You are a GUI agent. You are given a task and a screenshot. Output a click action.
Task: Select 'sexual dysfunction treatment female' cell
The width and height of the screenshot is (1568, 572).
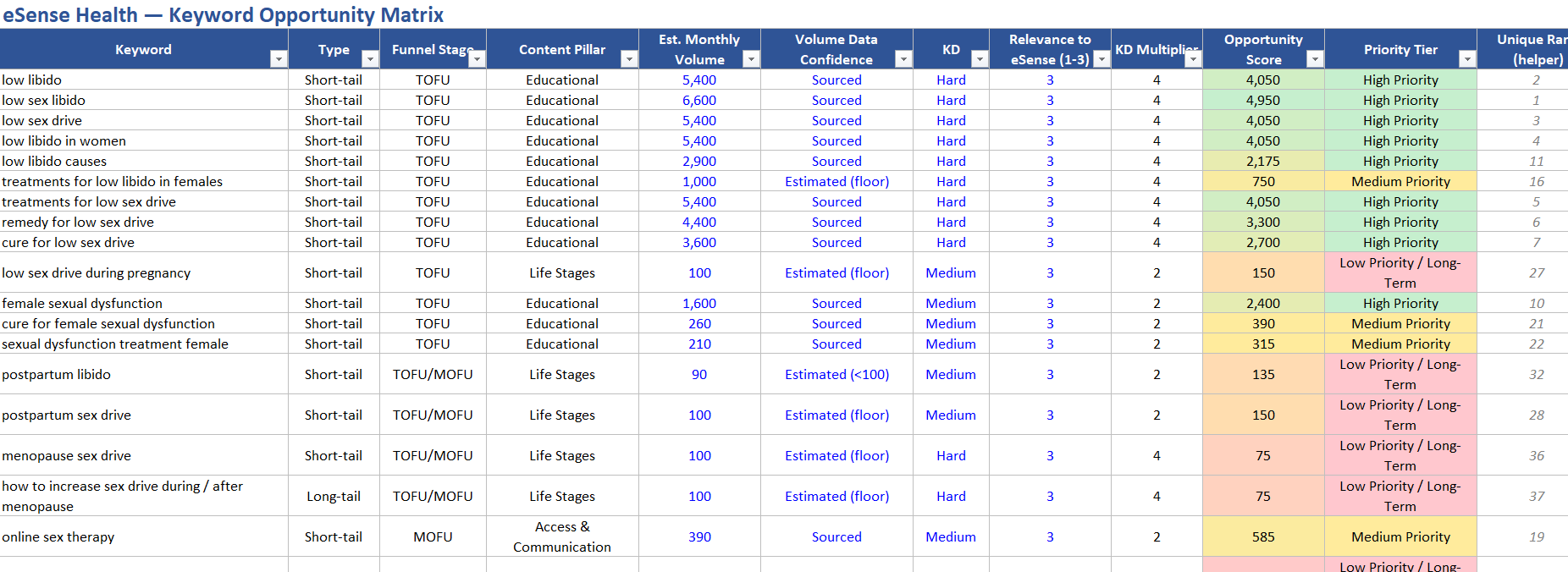(144, 344)
